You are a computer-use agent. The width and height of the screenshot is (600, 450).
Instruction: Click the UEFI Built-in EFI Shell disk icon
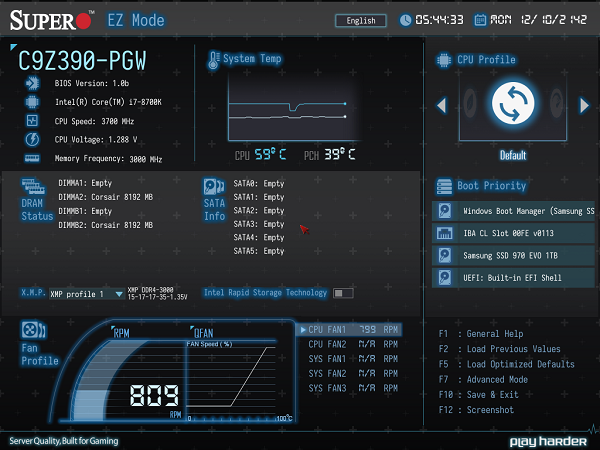tap(445, 277)
